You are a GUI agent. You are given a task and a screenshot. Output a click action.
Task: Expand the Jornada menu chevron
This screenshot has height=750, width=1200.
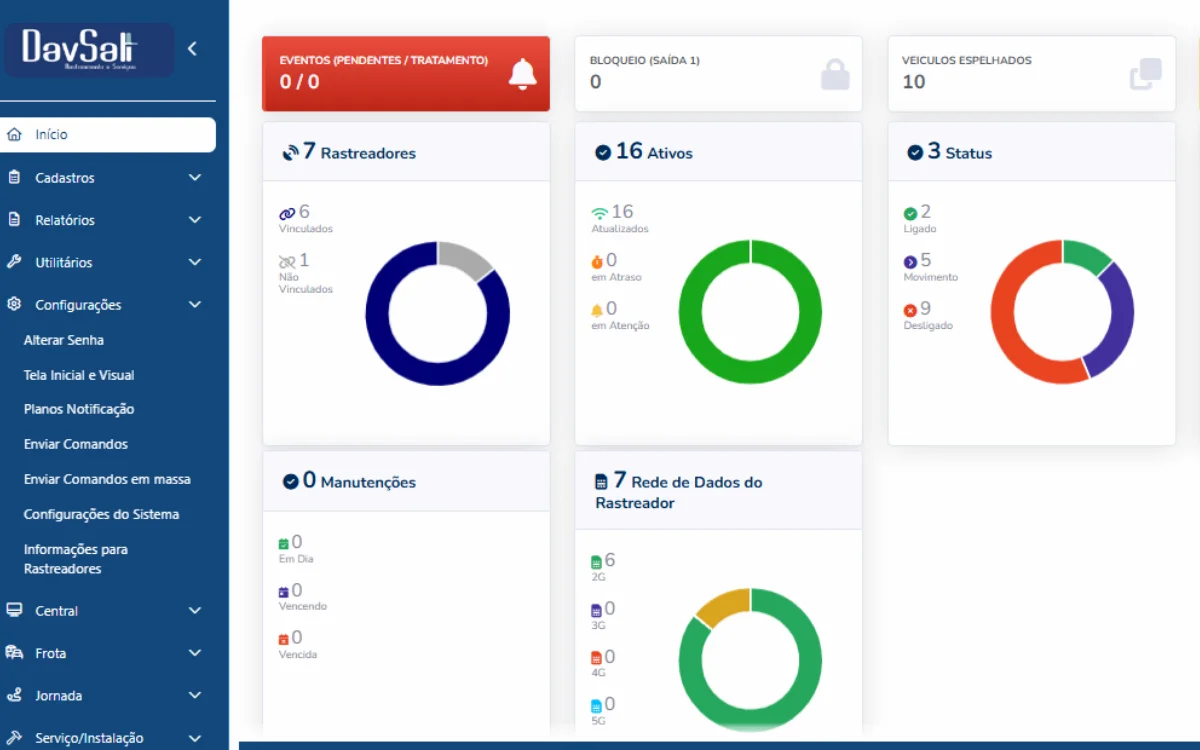tap(194, 695)
